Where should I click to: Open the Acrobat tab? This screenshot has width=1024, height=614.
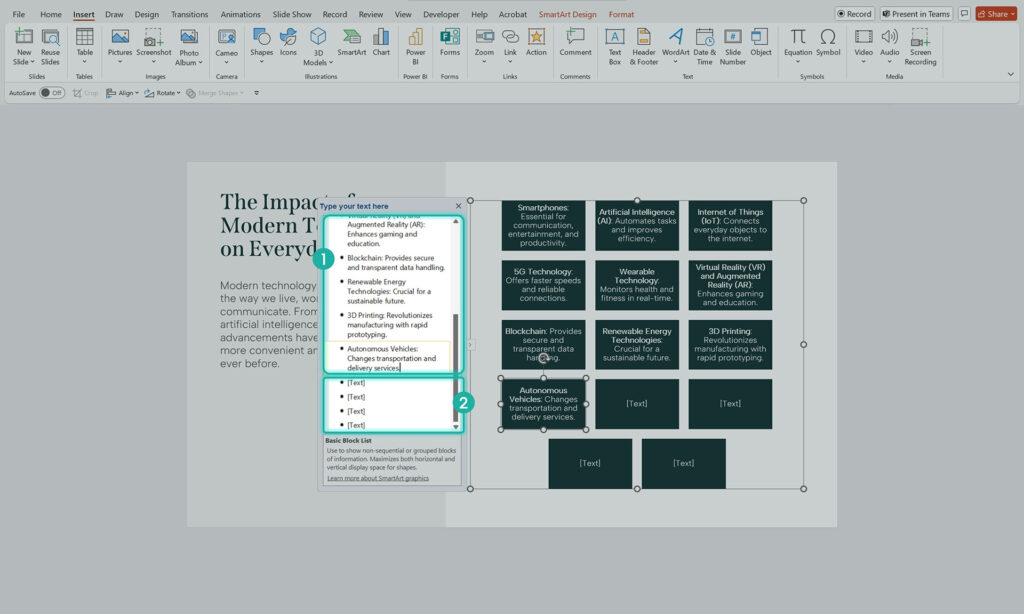pos(513,14)
